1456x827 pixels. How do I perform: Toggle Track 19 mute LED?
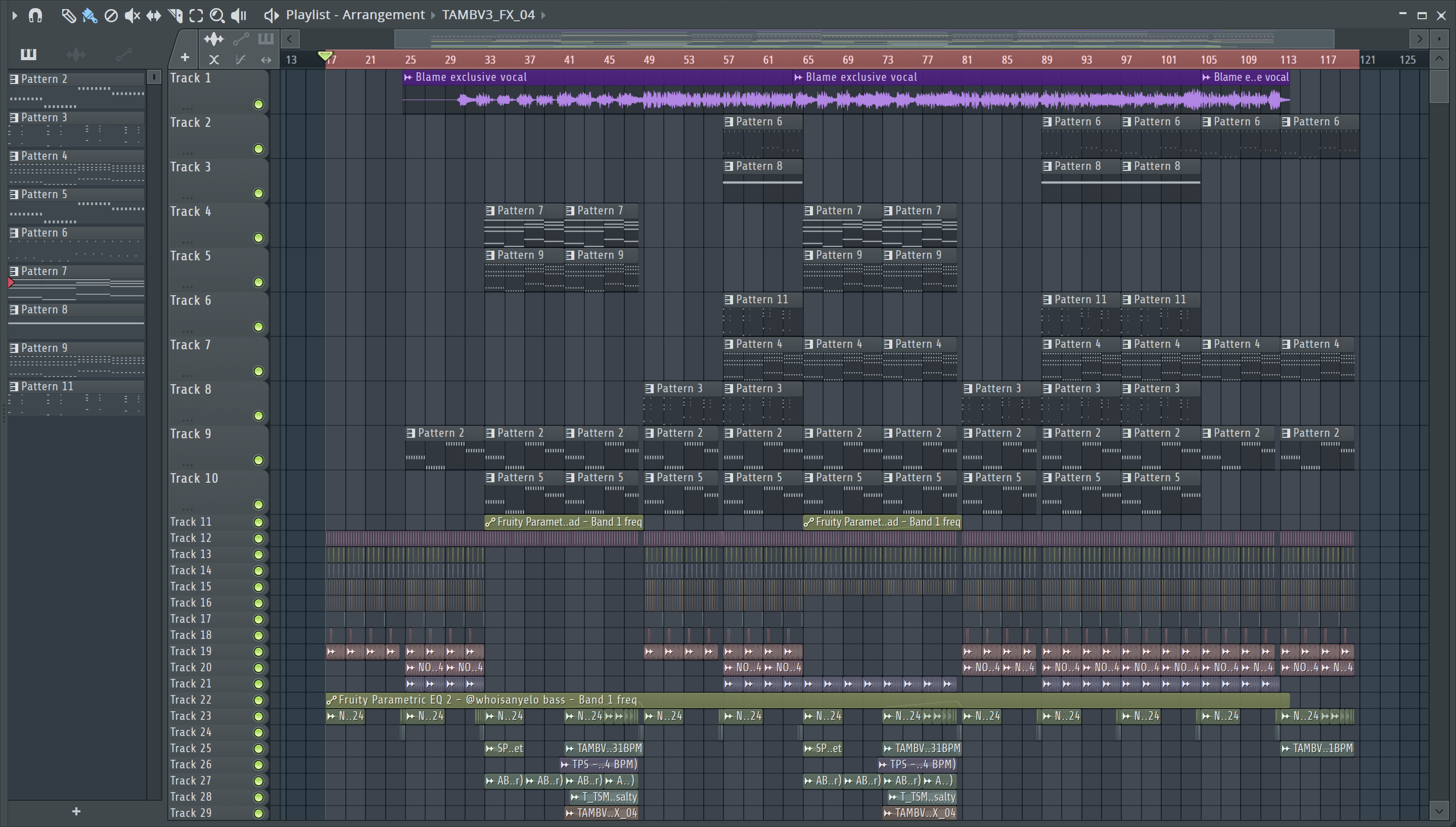[x=258, y=652]
